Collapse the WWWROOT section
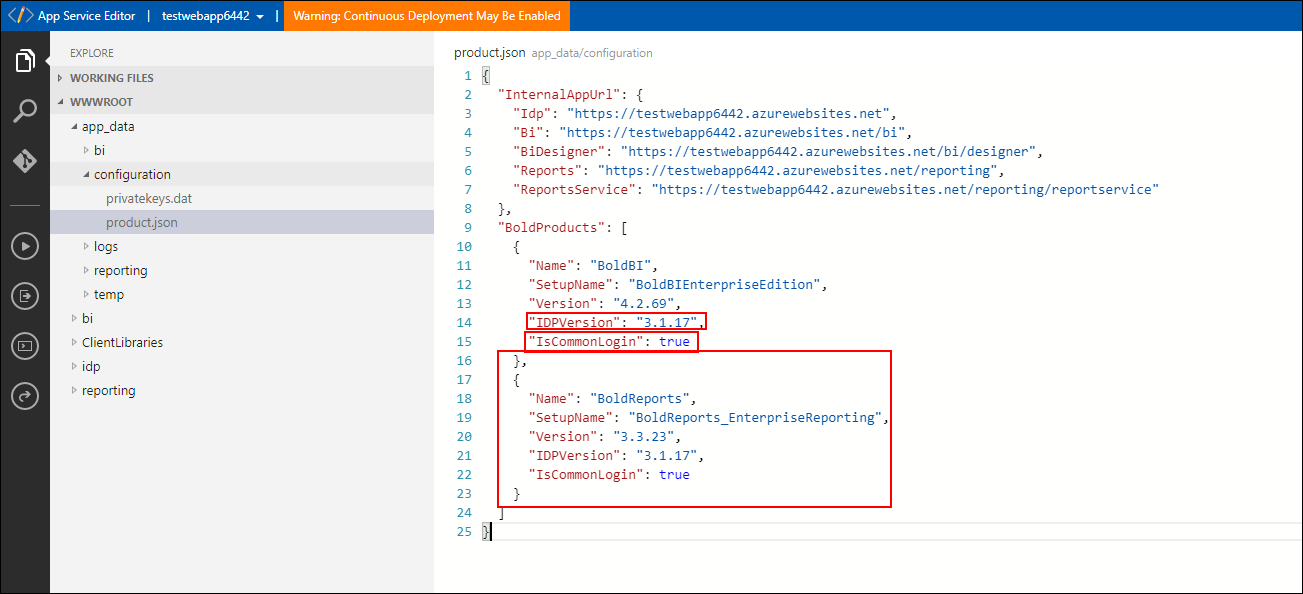Screen dimensions: 1303x594 [x=242, y=102]
